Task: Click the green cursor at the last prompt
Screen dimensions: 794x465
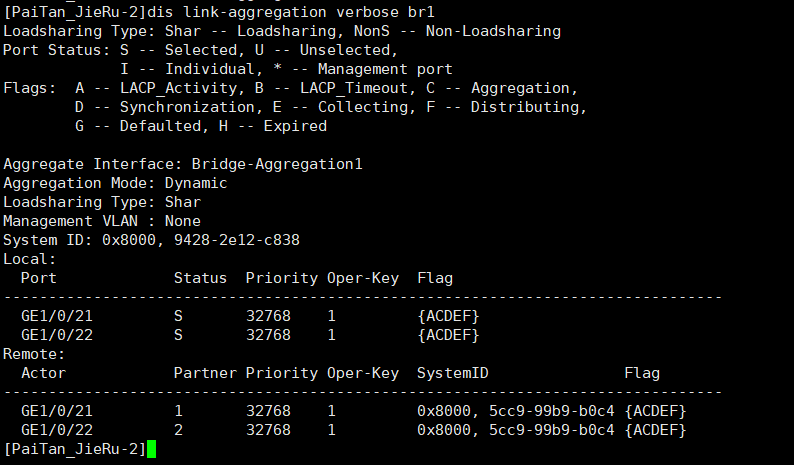Action: tap(151, 448)
